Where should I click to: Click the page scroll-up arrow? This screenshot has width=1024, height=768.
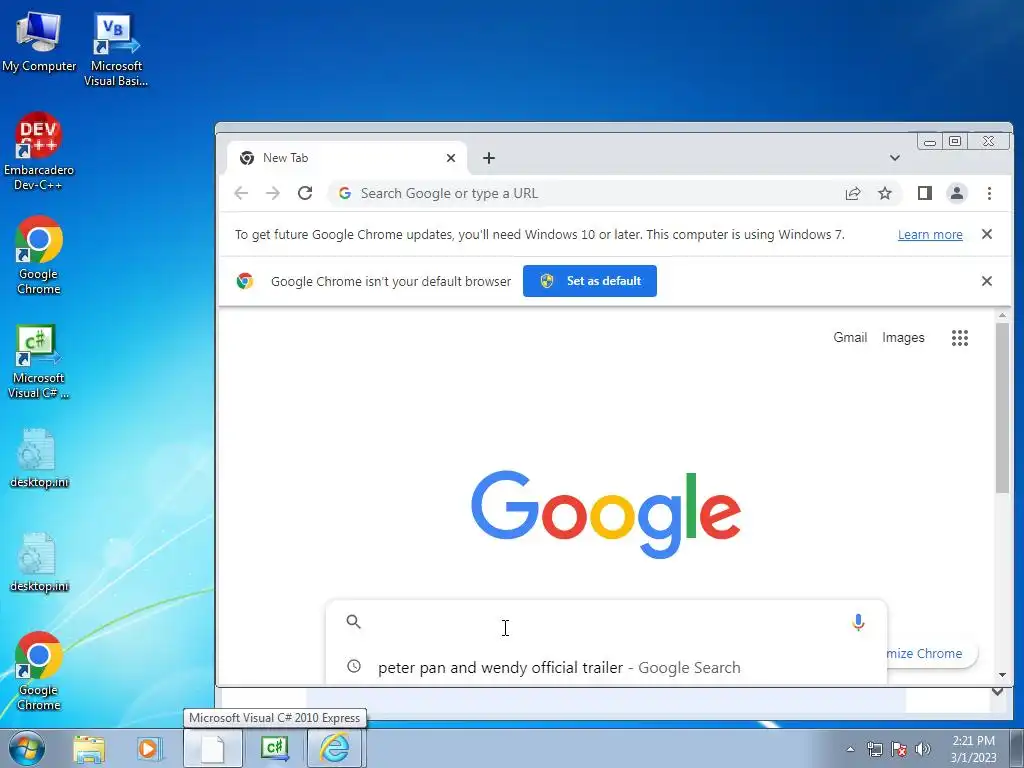click(1002, 316)
